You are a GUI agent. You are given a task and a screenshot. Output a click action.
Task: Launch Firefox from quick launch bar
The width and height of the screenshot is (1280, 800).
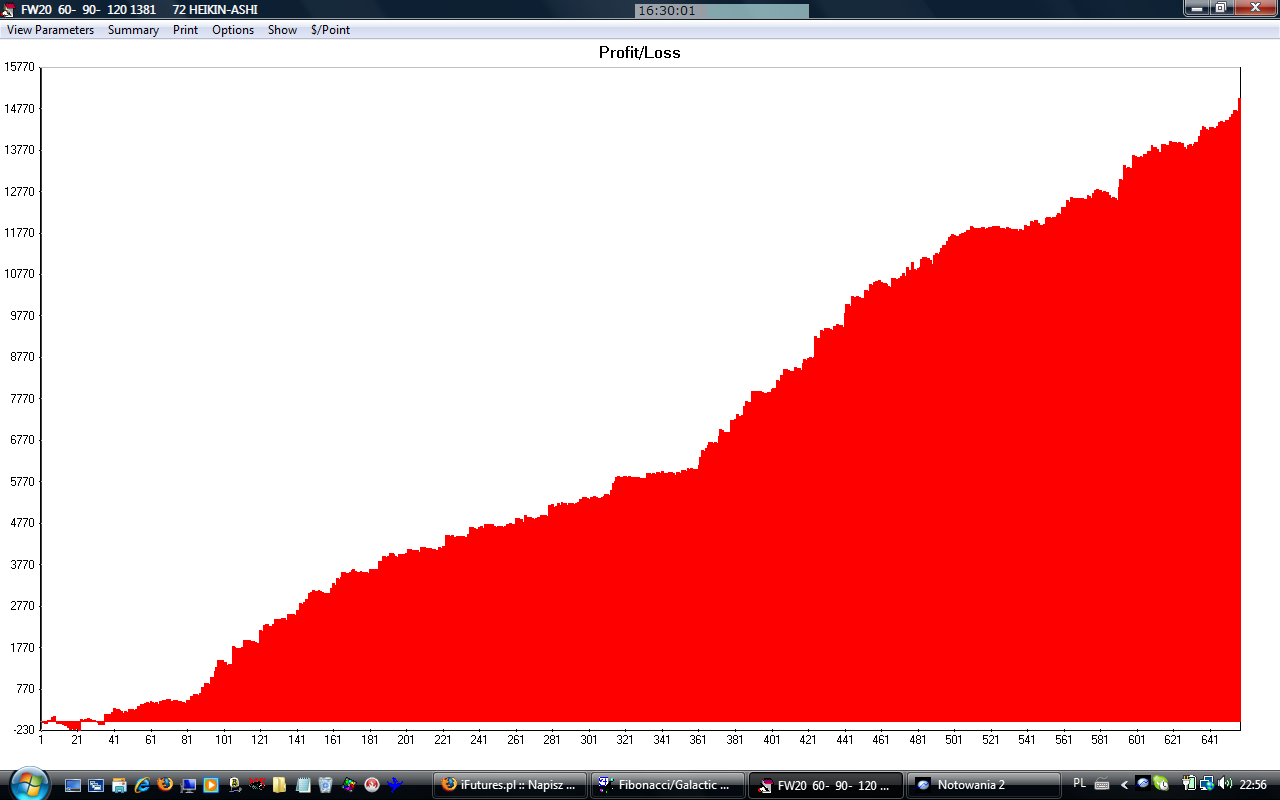[165, 785]
